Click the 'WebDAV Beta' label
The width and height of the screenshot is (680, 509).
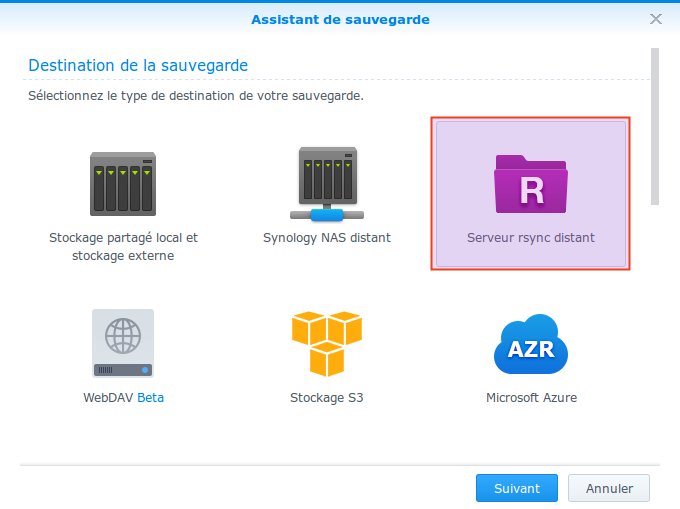124,398
